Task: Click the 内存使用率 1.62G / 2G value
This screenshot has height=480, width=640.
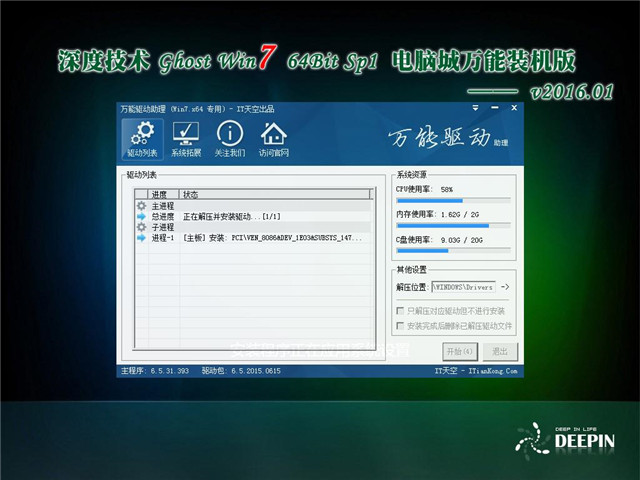Action: [460, 214]
